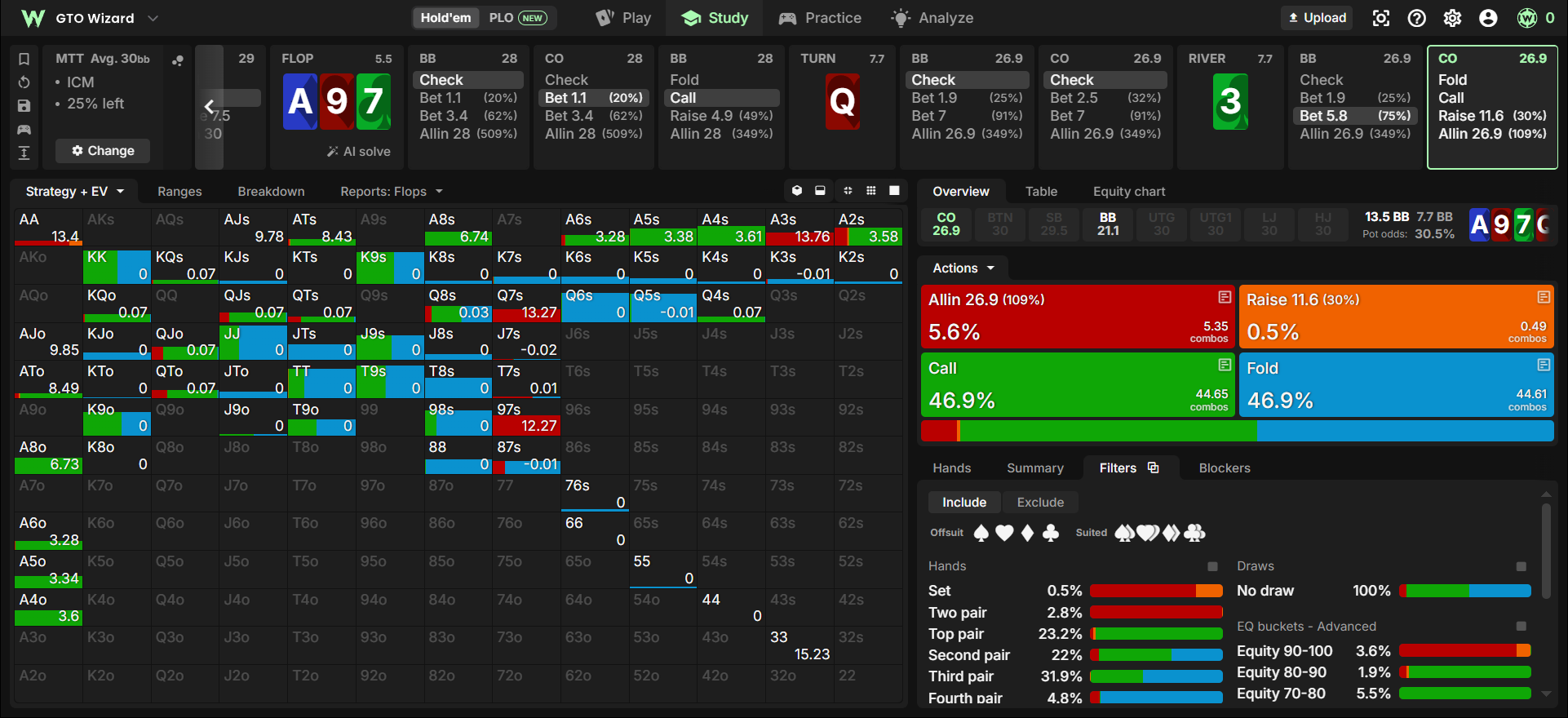Viewport: 1568px width, 718px height.
Task: Open the Blockers tab
Action: (x=1224, y=468)
